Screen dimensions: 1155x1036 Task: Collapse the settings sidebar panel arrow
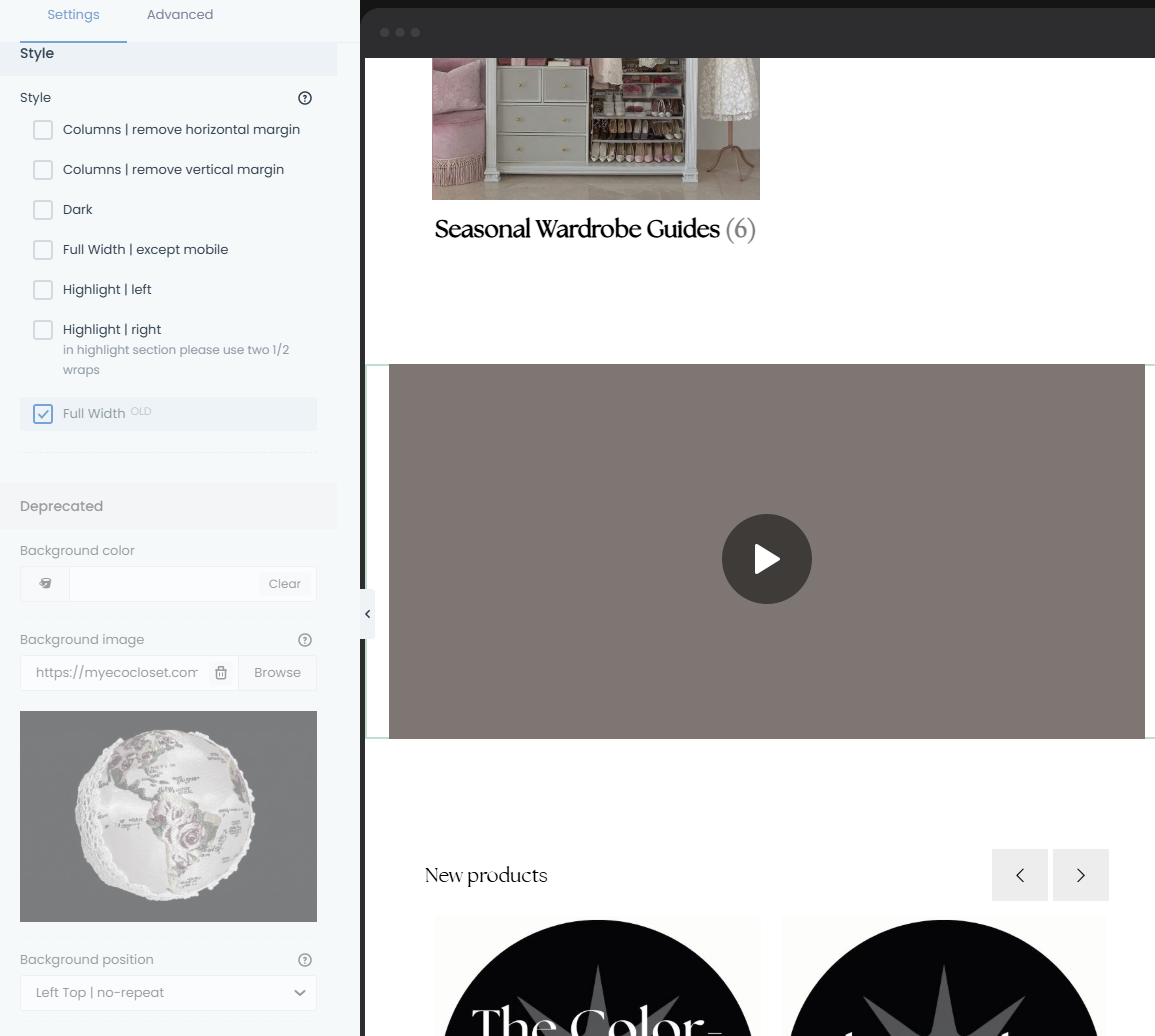pos(367,614)
